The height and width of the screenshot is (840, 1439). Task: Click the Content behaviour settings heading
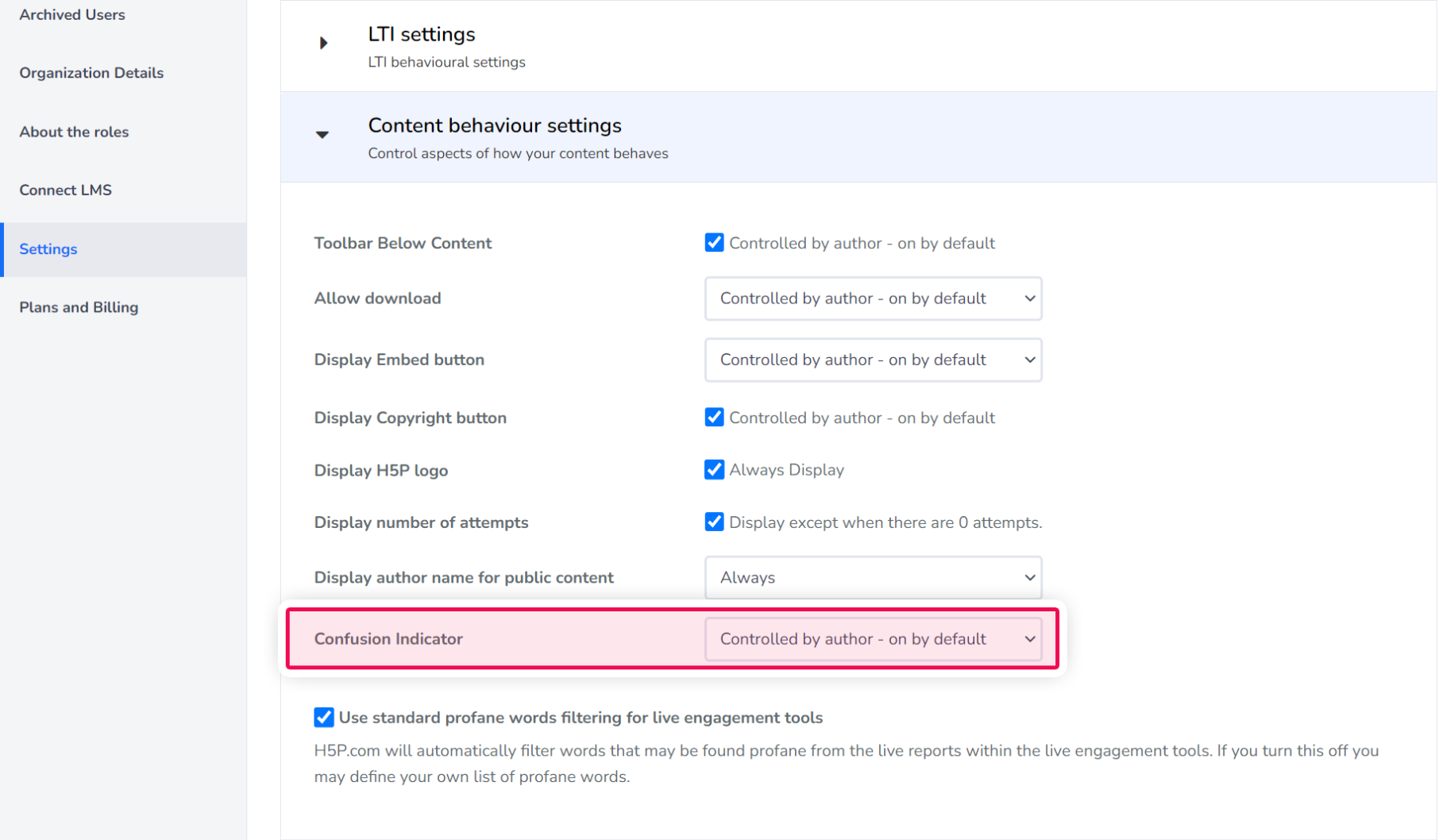tap(495, 125)
